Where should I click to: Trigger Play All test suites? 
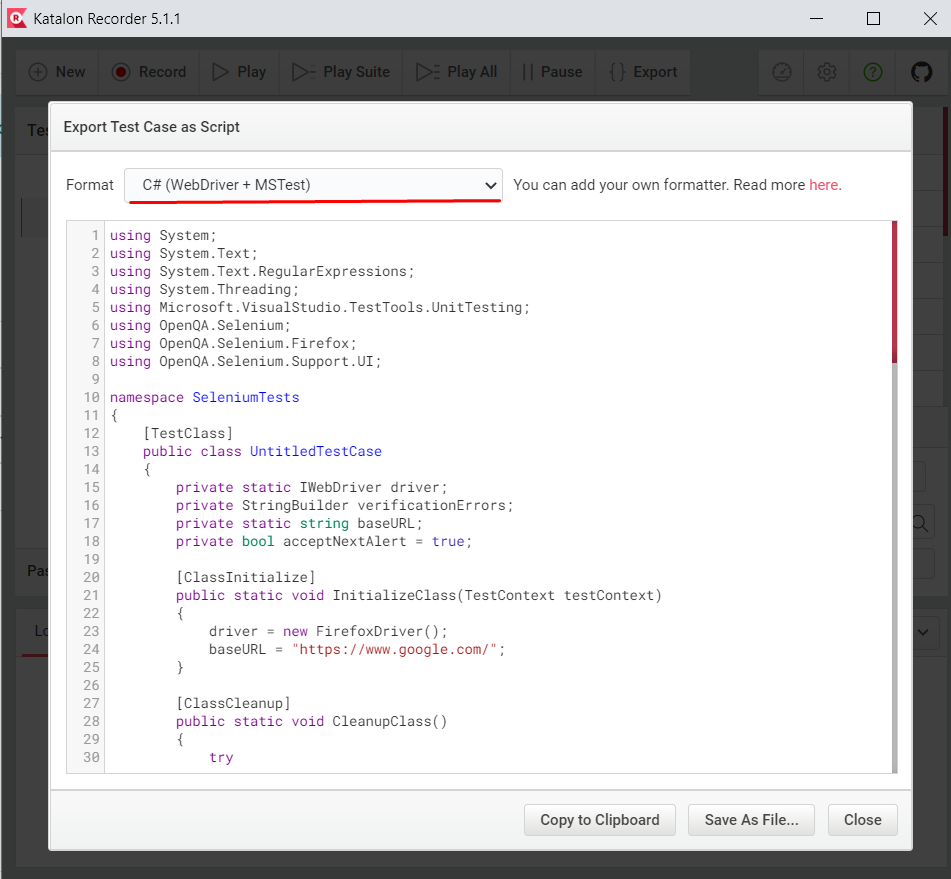[x=456, y=72]
